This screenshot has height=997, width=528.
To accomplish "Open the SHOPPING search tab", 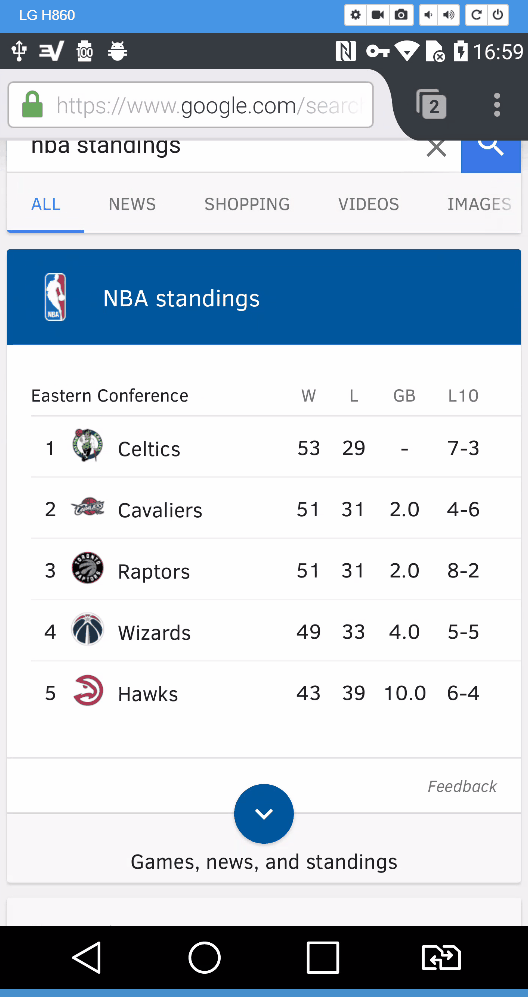I will 247,204.
